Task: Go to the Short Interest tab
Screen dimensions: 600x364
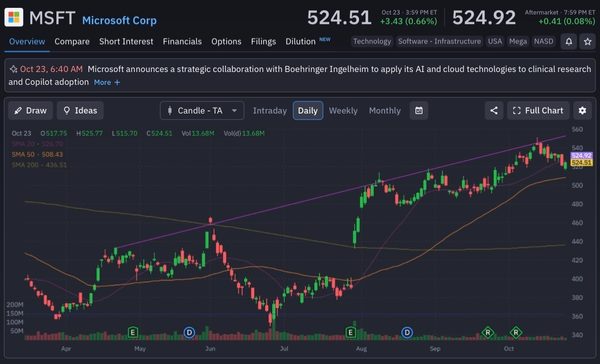Action: coord(126,41)
